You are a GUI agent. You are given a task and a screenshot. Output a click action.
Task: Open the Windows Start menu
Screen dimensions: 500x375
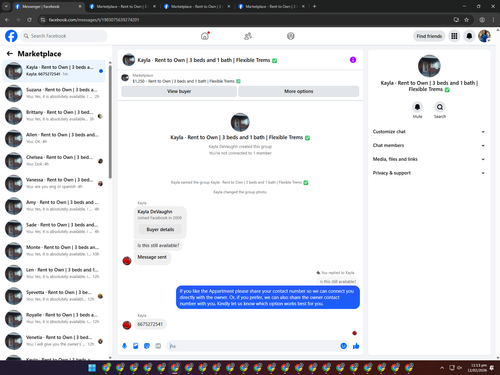tap(92, 368)
